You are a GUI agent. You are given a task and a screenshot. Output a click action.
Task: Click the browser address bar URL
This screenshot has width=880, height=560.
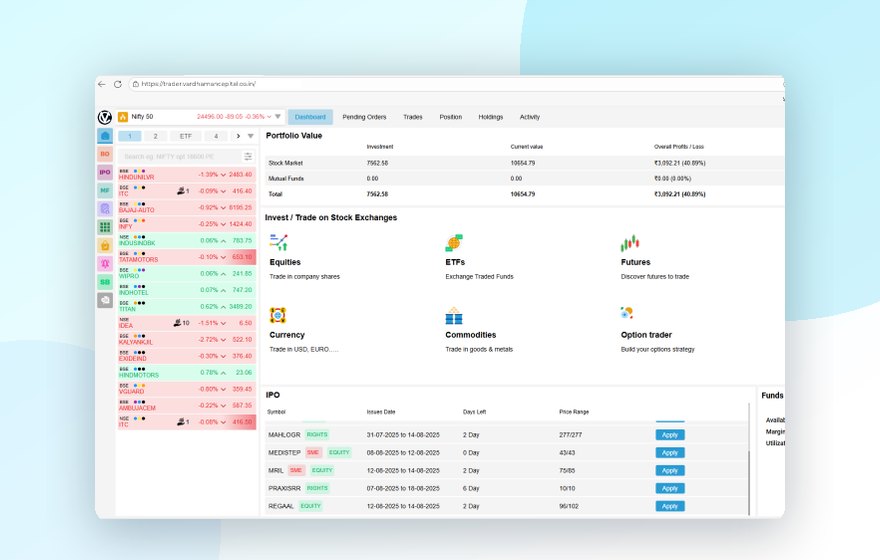(x=199, y=84)
